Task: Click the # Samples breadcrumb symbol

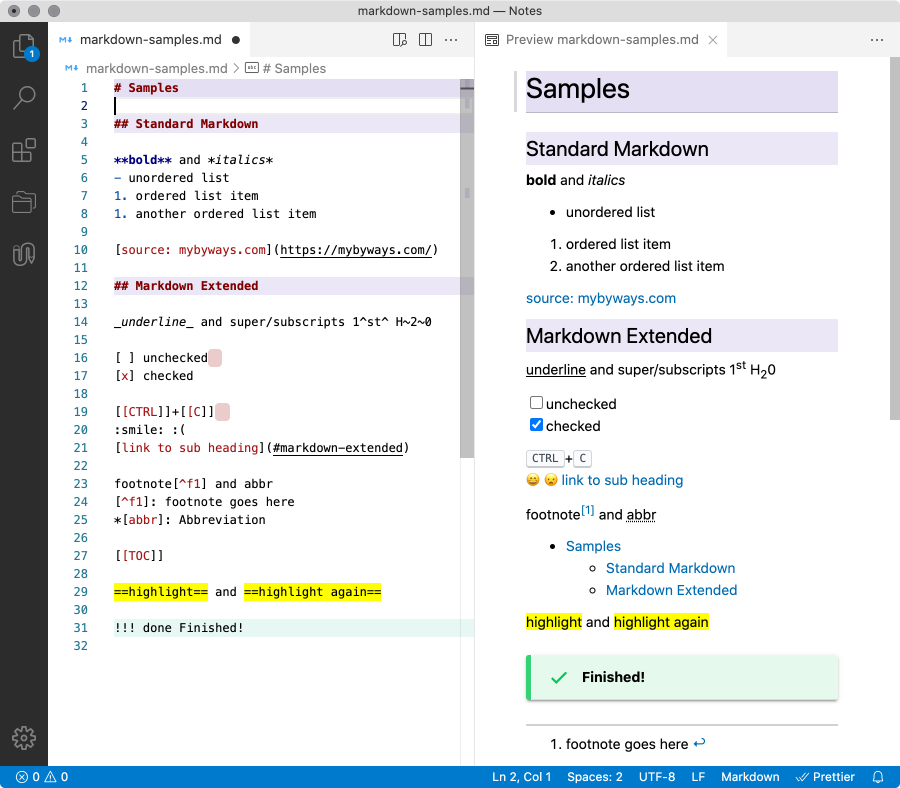Action: (x=285, y=68)
